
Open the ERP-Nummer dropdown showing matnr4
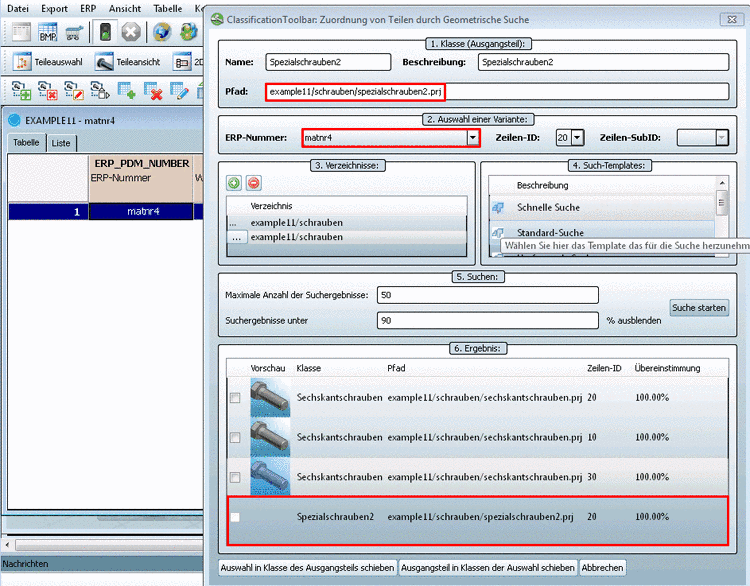pyautogui.click(x=473, y=138)
